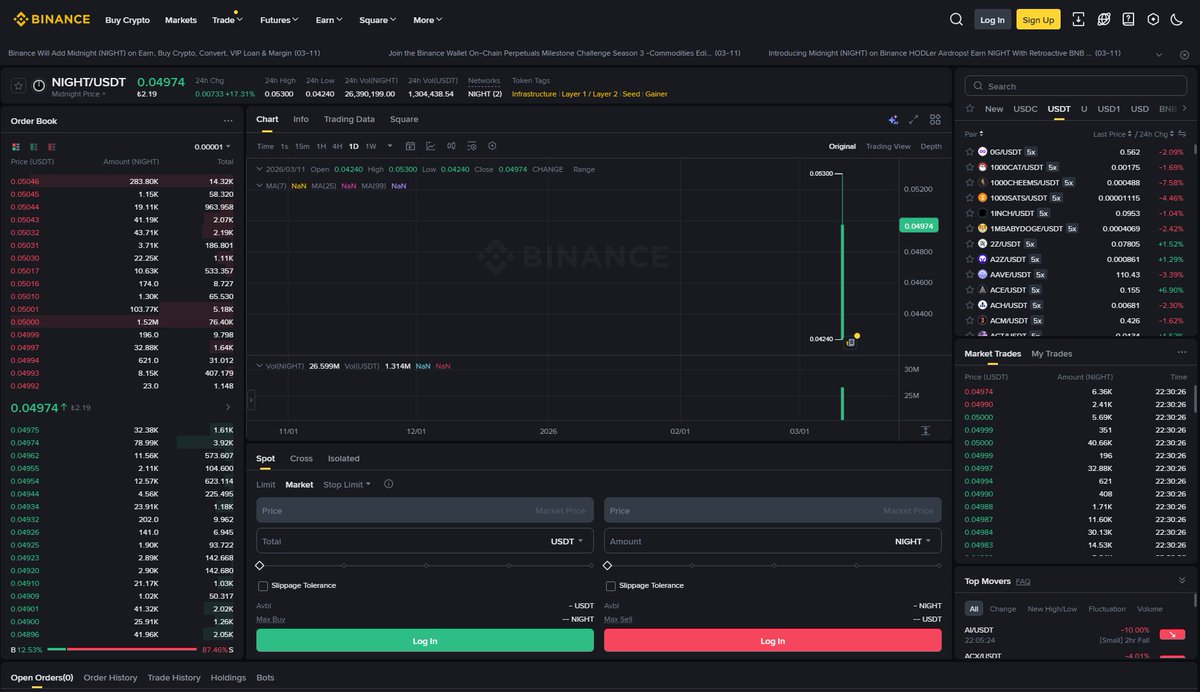Open the chart grid layout icon
This screenshot has width=1200, height=692.
click(x=935, y=119)
